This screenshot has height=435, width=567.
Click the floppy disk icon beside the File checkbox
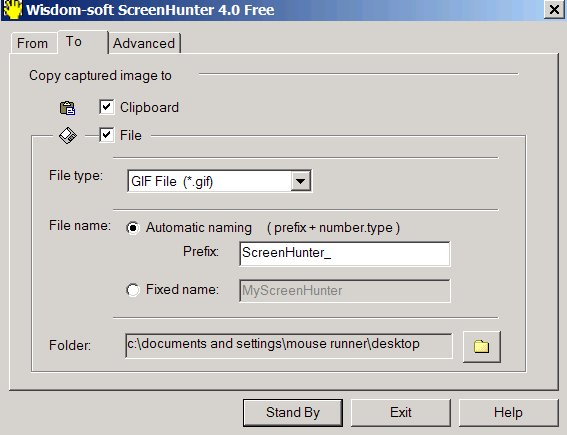pos(68,136)
